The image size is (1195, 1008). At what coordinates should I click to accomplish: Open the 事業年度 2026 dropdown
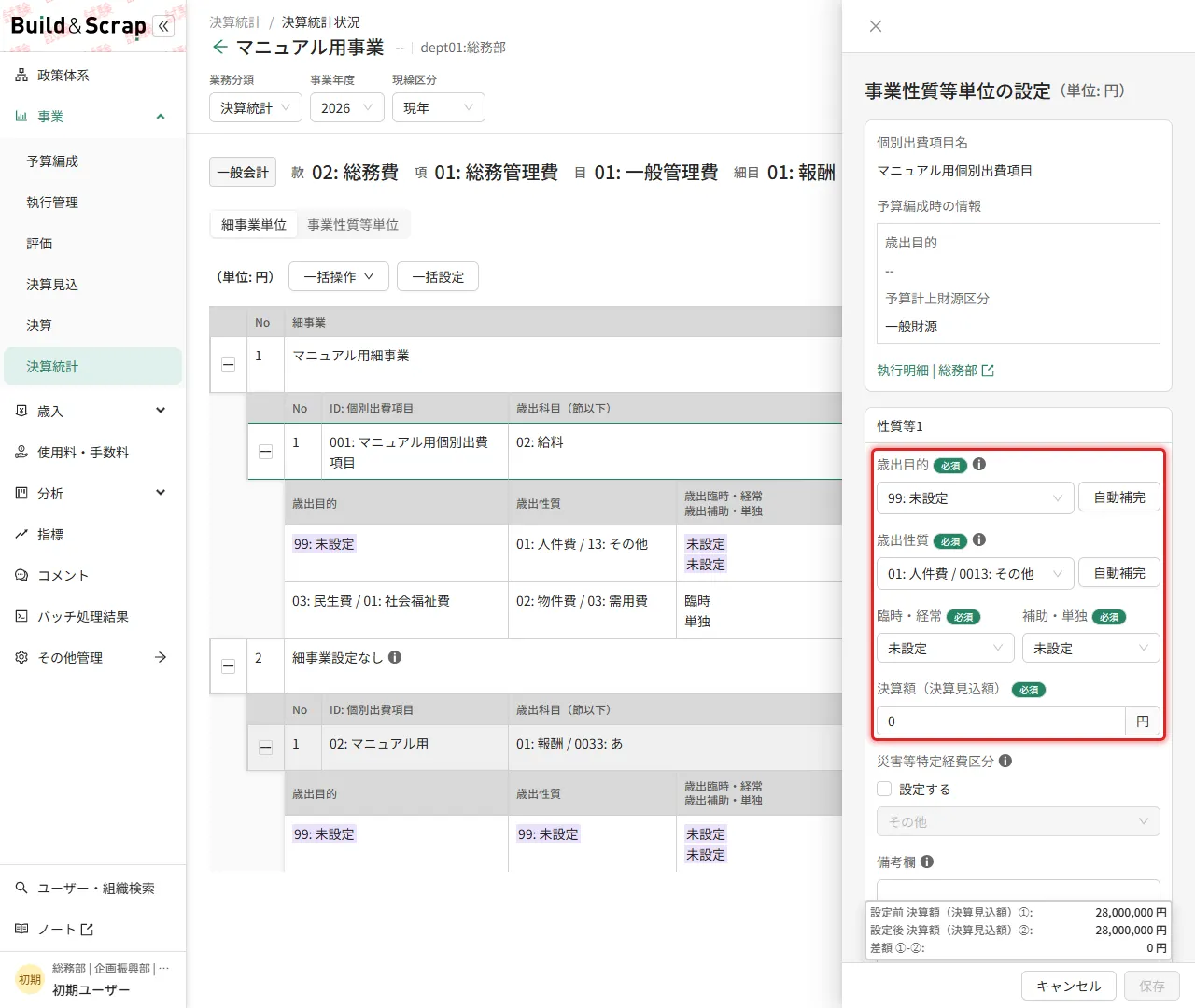(x=347, y=107)
